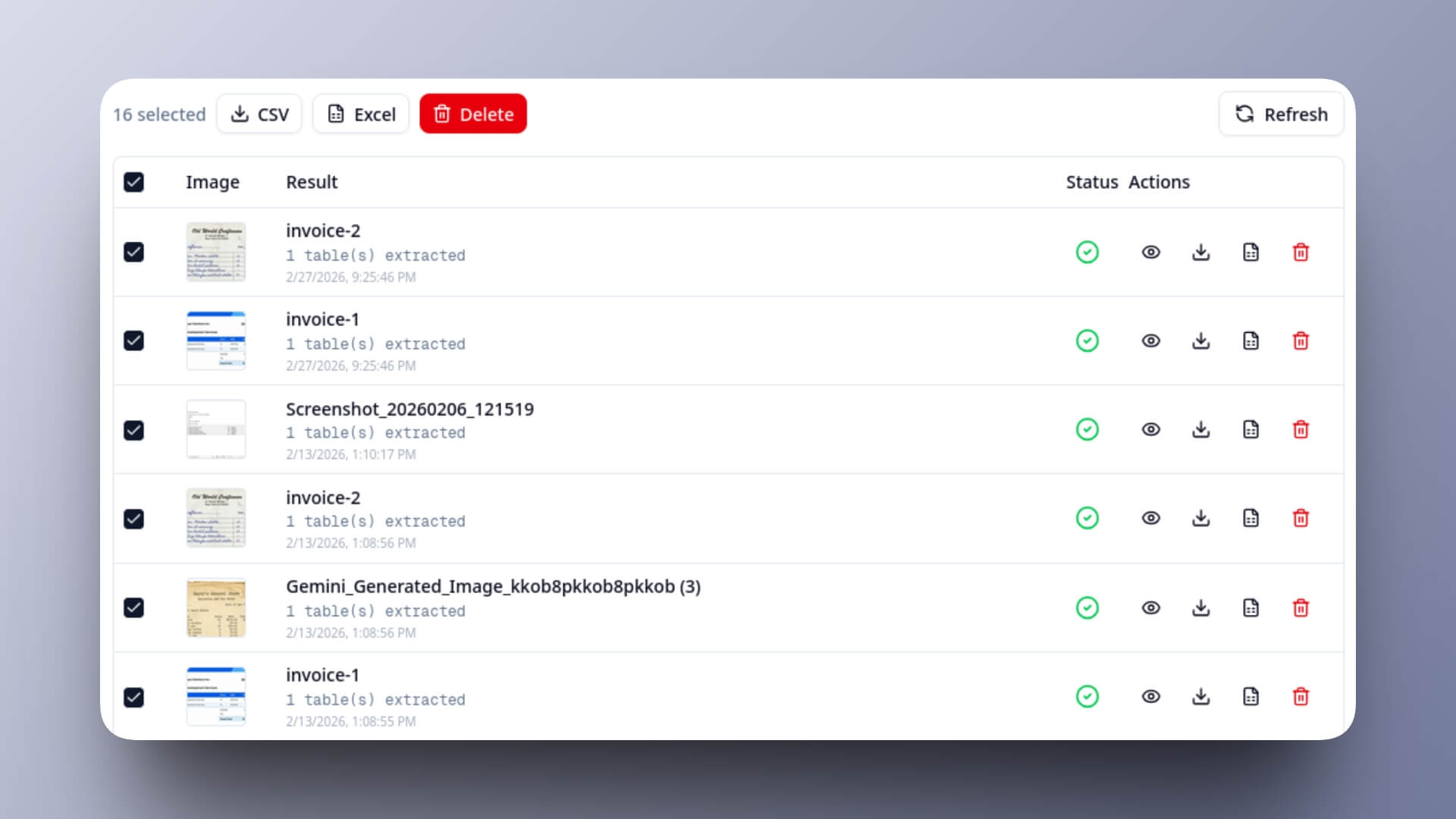The width and height of the screenshot is (1456, 819).
Task: Click status checkmark of 9:25:46 PM invoice-2
Action: pos(1087,252)
